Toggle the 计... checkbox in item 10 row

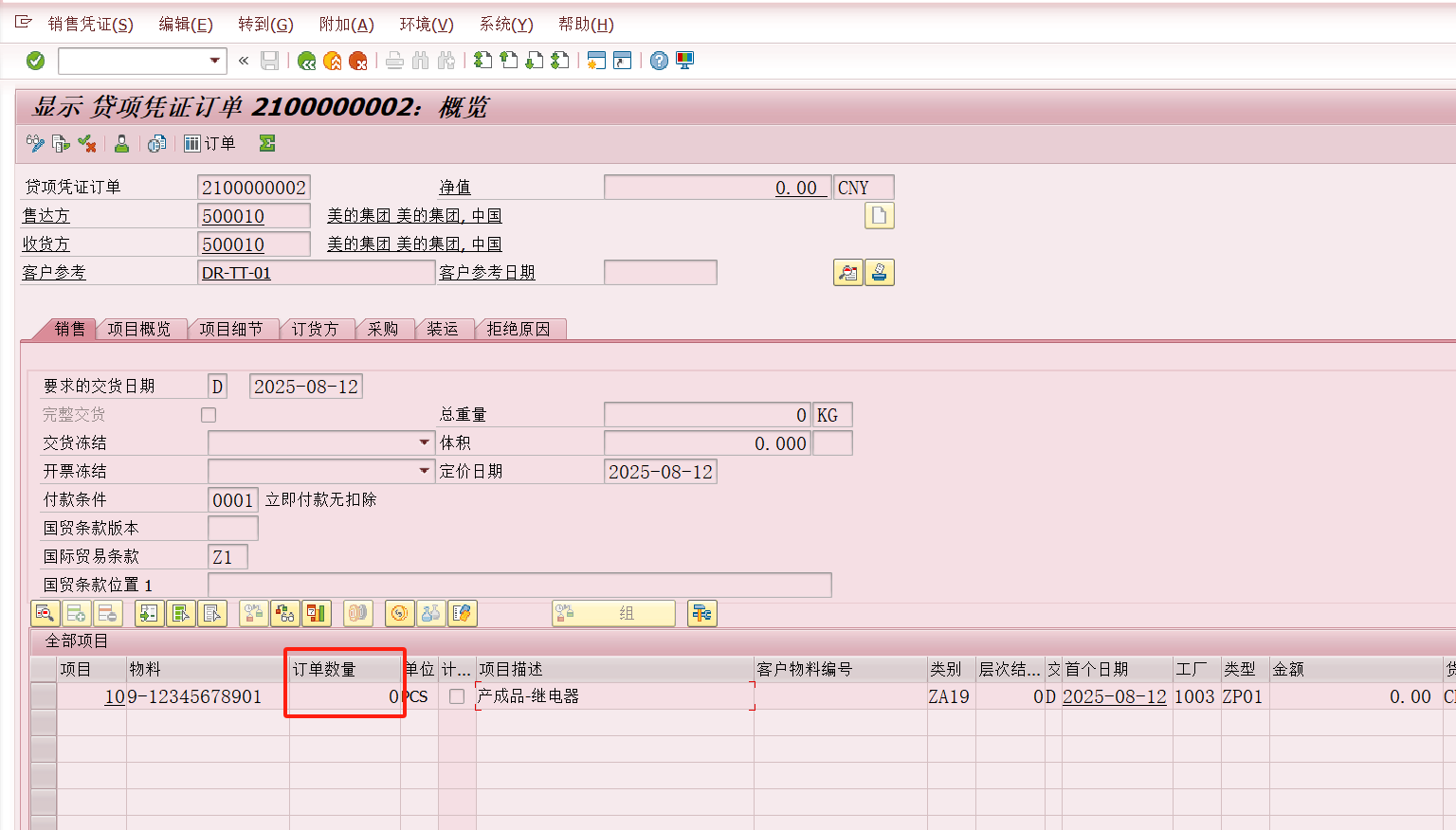(x=457, y=696)
